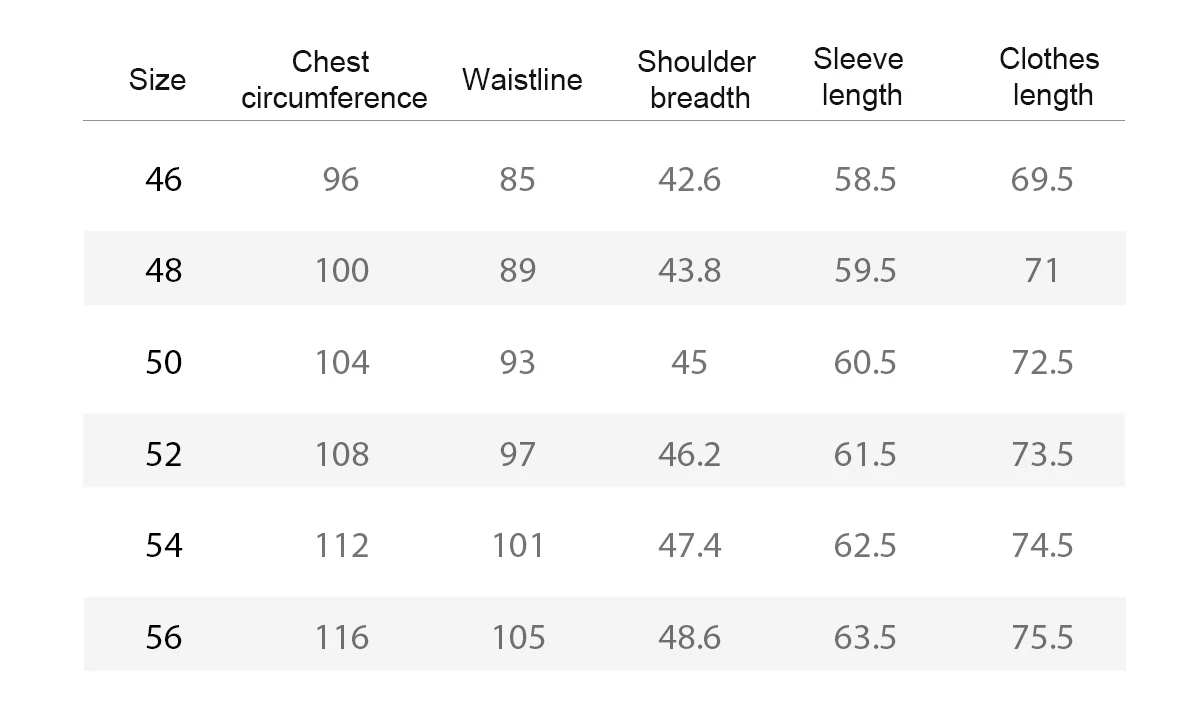Select size 46 row label

(164, 180)
